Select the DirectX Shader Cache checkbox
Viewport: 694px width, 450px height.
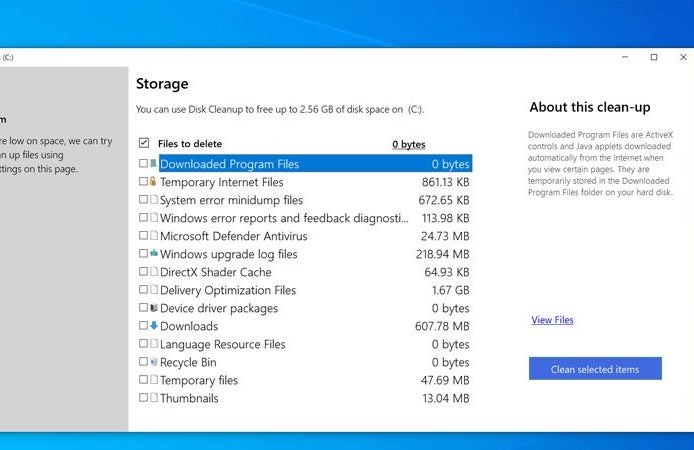click(x=143, y=271)
